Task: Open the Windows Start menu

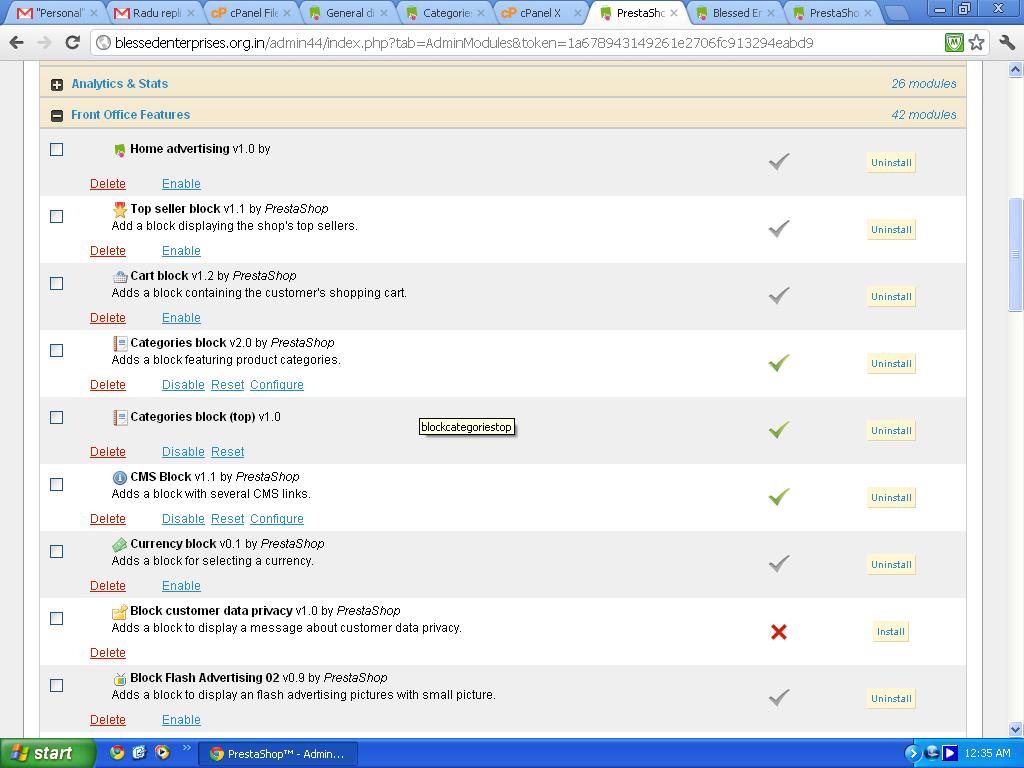Action: click(47, 753)
